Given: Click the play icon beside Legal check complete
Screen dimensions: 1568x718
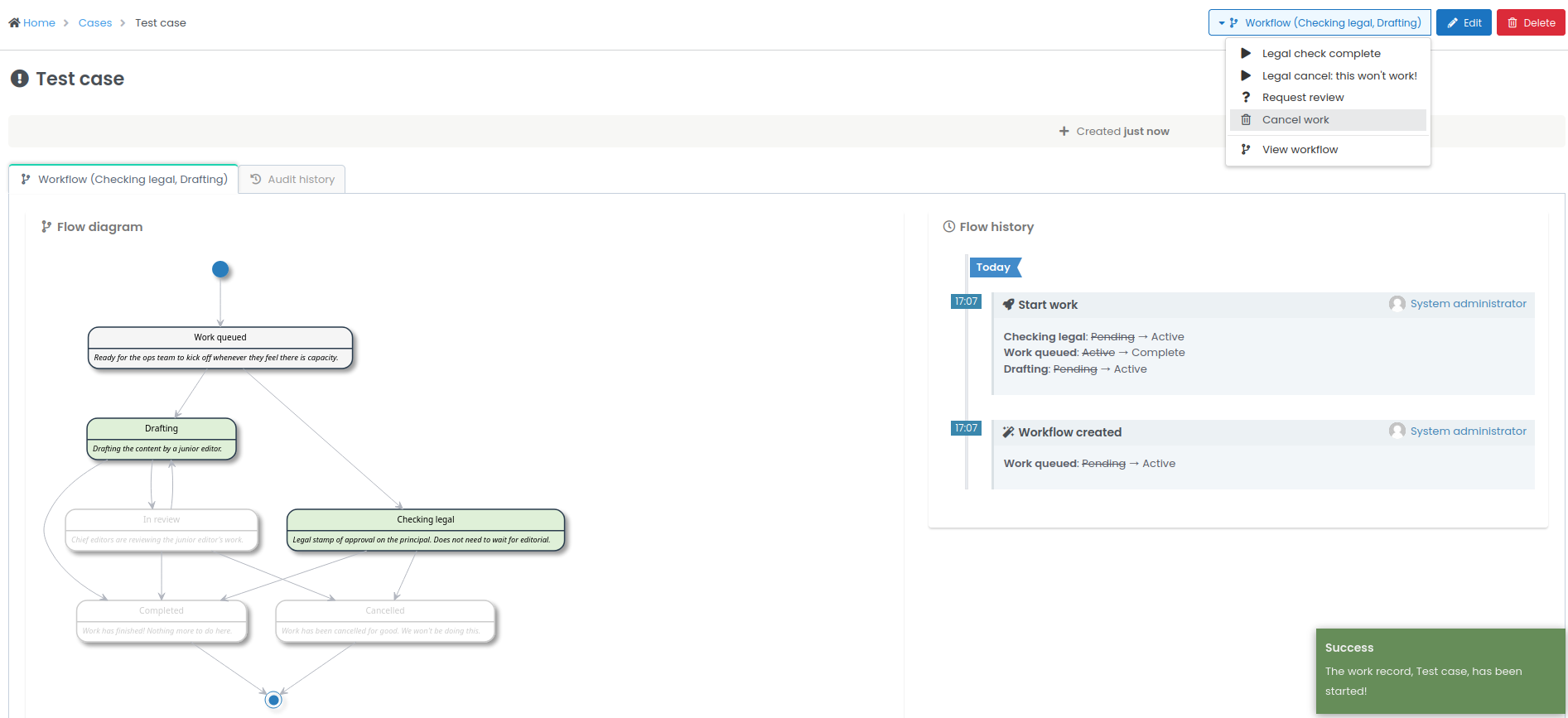Looking at the screenshot, I should click(1245, 53).
